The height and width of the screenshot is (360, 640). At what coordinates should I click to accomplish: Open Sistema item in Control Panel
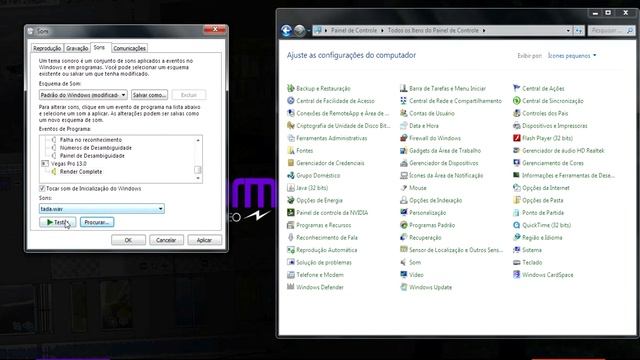point(532,250)
